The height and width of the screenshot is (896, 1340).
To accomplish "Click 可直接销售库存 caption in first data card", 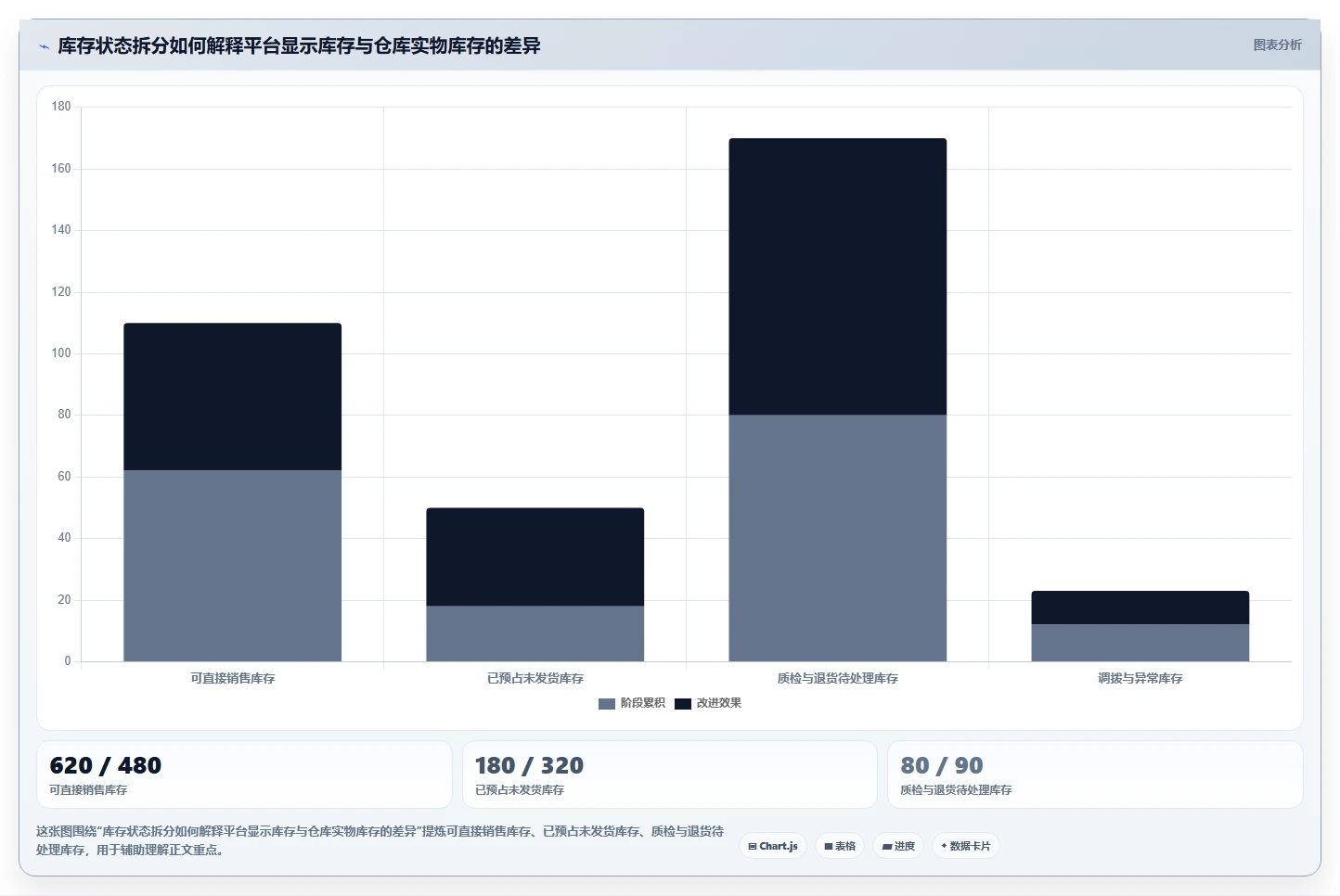I will coord(88,790).
